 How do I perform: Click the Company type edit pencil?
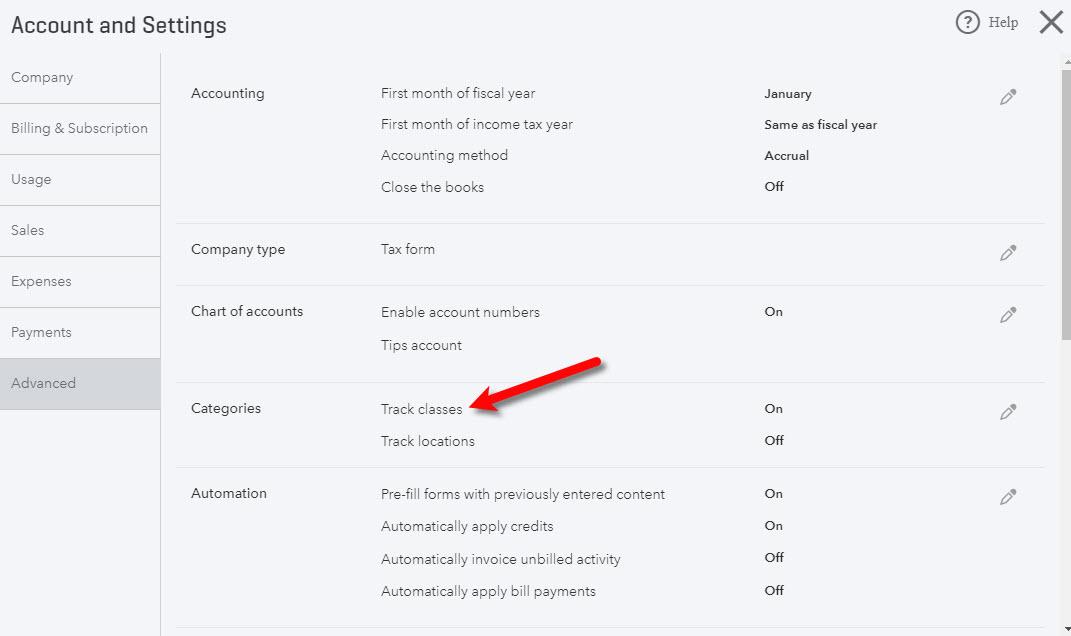1008,253
